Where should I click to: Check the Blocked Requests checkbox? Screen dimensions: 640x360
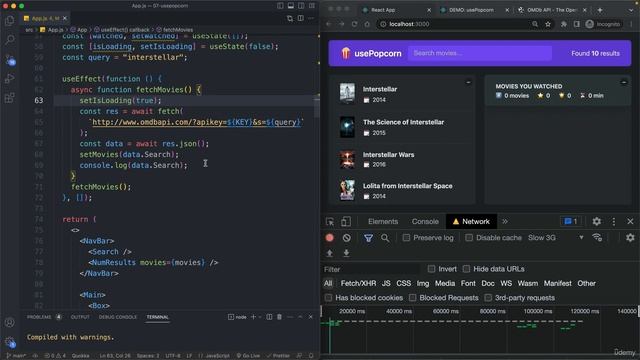pyautogui.click(x=413, y=298)
